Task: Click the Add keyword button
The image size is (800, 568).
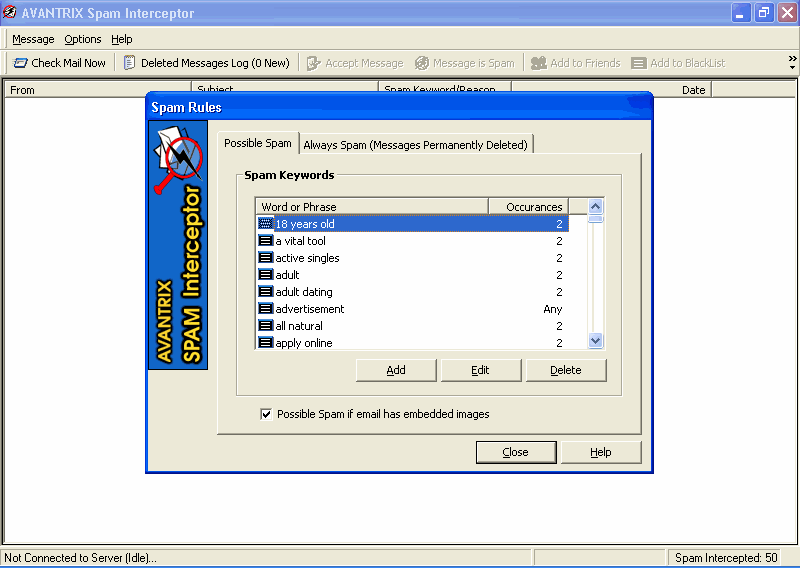Action: pos(396,370)
